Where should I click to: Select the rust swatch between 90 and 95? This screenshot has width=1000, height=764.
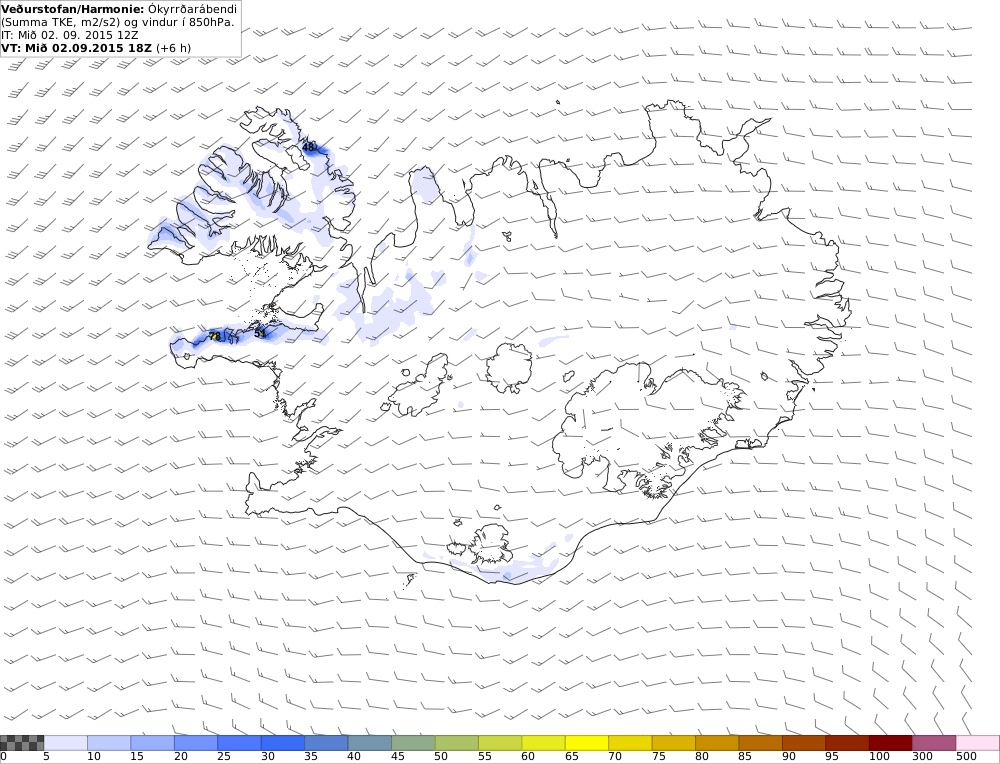coord(804,742)
